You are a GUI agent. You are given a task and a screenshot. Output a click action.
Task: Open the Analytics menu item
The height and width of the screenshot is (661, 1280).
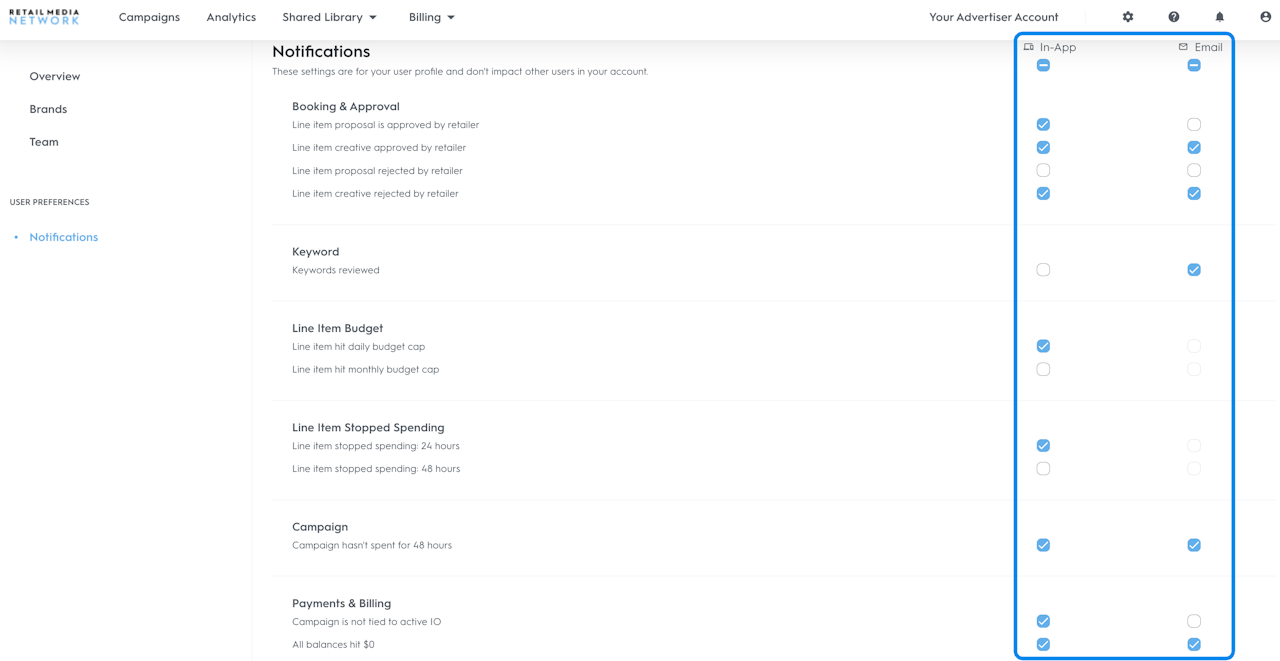point(231,17)
